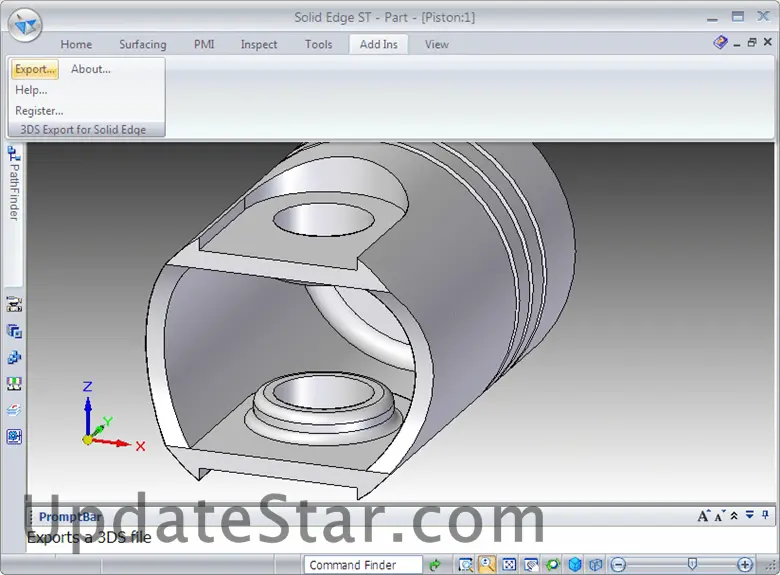This screenshot has width=780, height=575.
Task: Open the Surfacing ribbon tab
Action: [143, 44]
